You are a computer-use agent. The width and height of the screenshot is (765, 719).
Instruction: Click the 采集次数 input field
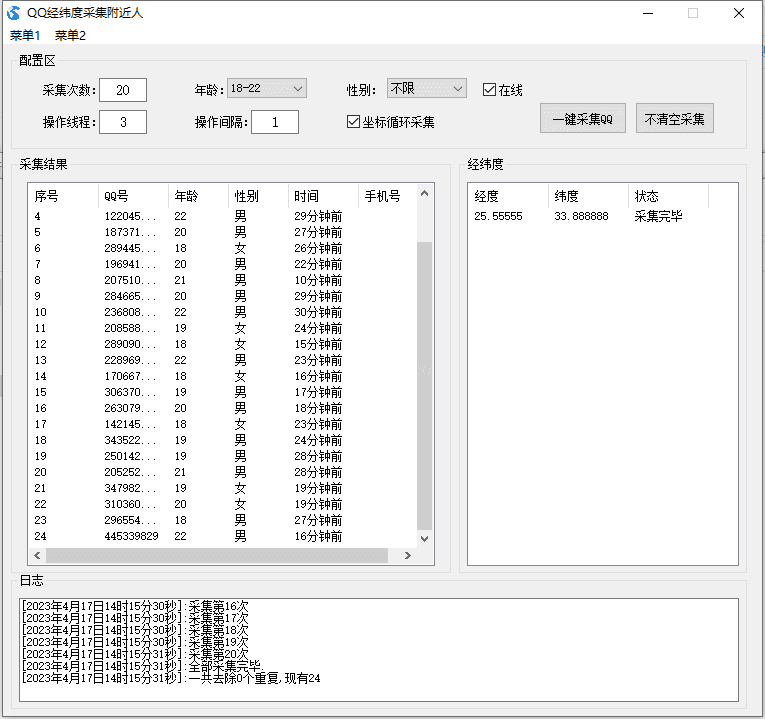[x=123, y=90]
